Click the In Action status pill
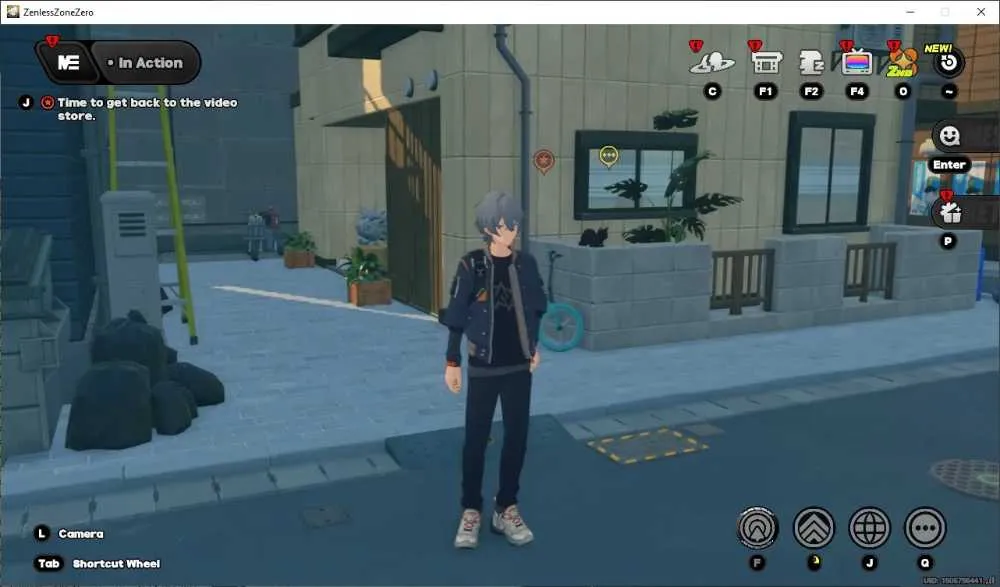The height and width of the screenshot is (587, 1000). coord(146,63)
